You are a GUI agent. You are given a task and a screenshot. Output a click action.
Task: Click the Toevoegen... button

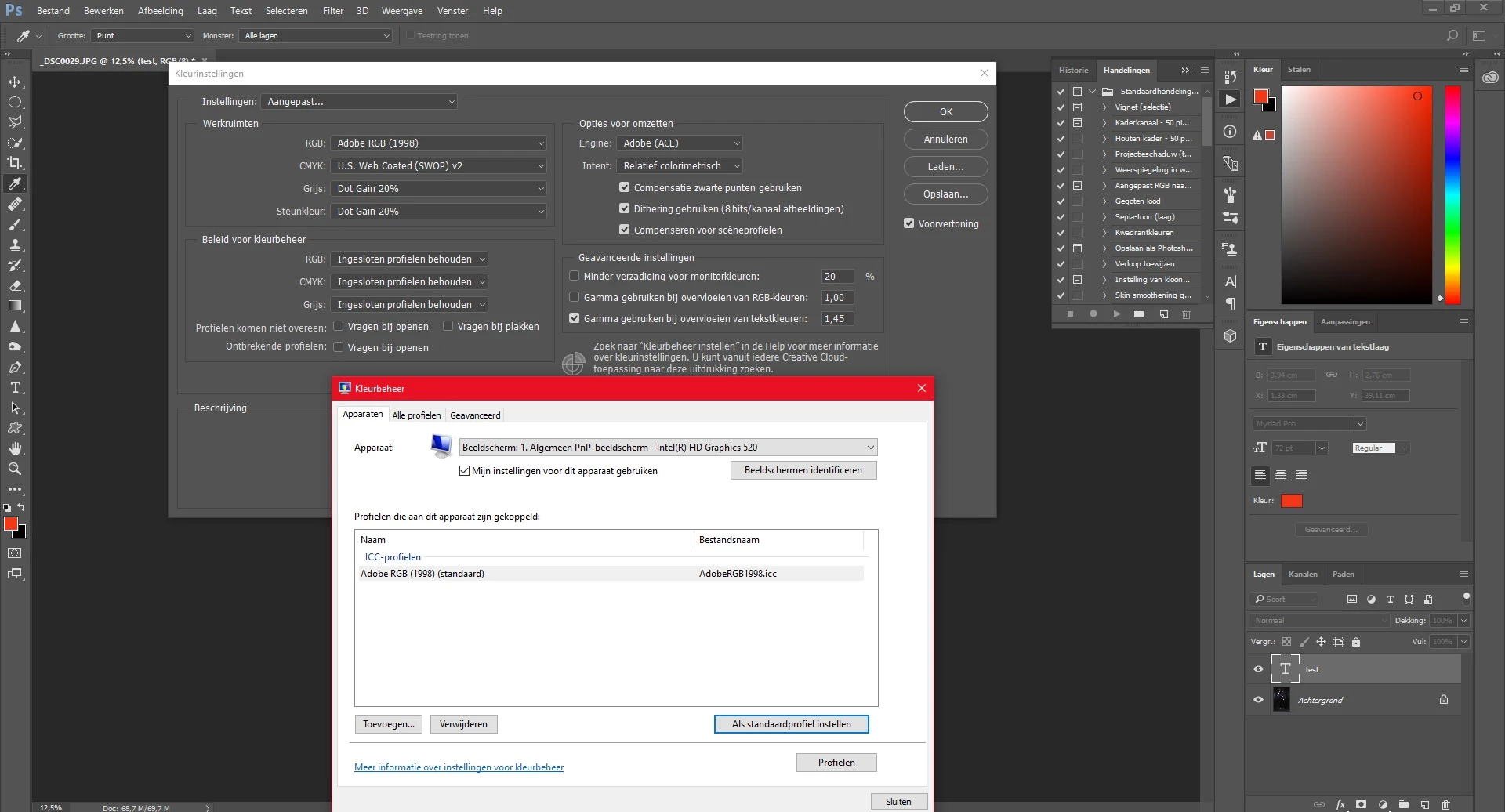pyautogui.click(x=389, y=724)
